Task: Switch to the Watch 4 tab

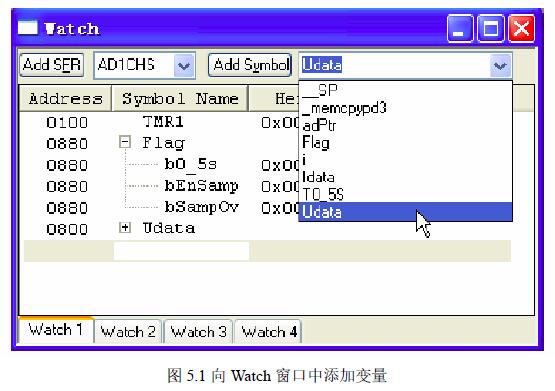Action: point(268,332)
